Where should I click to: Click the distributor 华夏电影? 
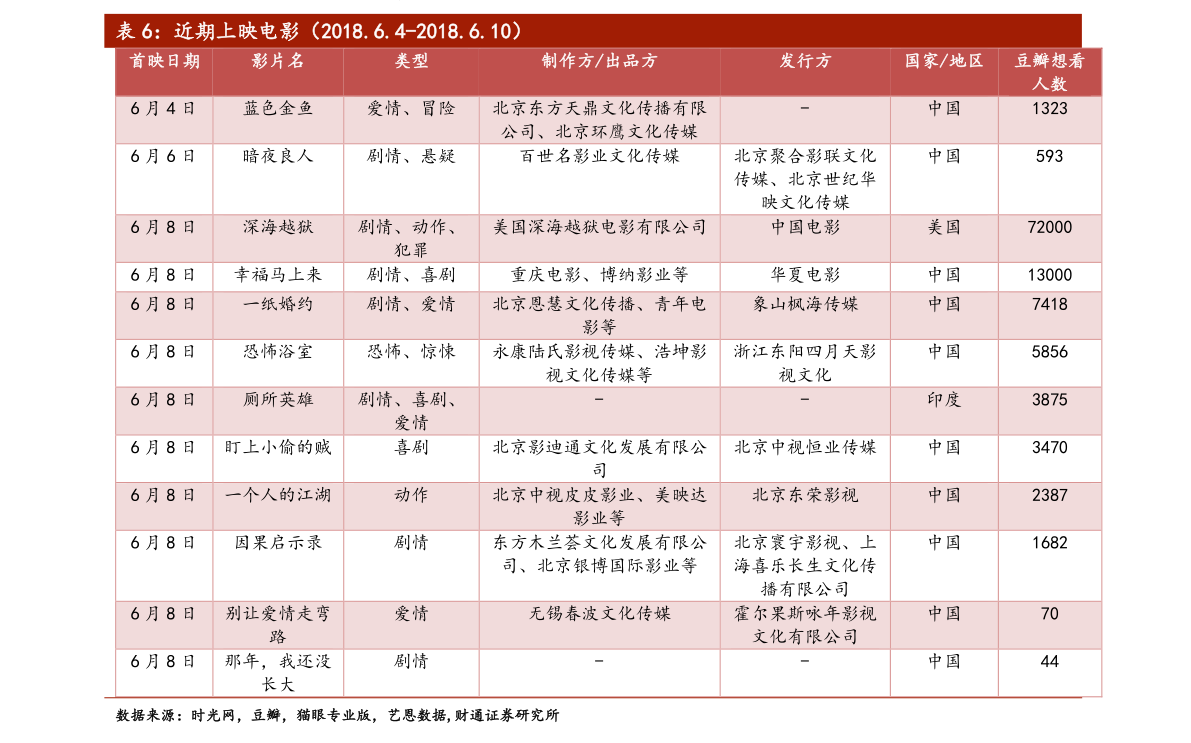pos(805,275)
